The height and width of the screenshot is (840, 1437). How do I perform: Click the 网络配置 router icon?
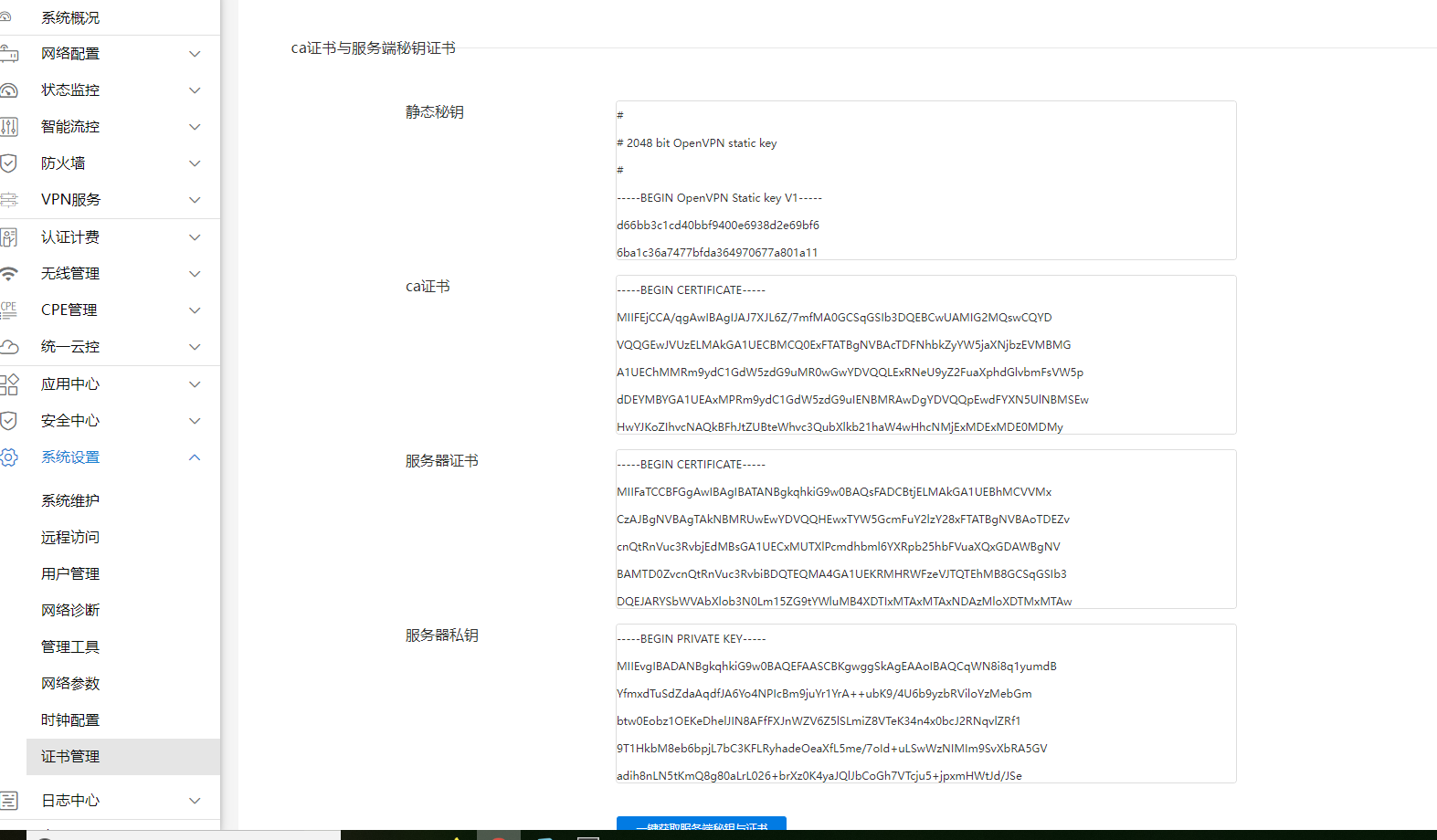(x=9, y=54)
